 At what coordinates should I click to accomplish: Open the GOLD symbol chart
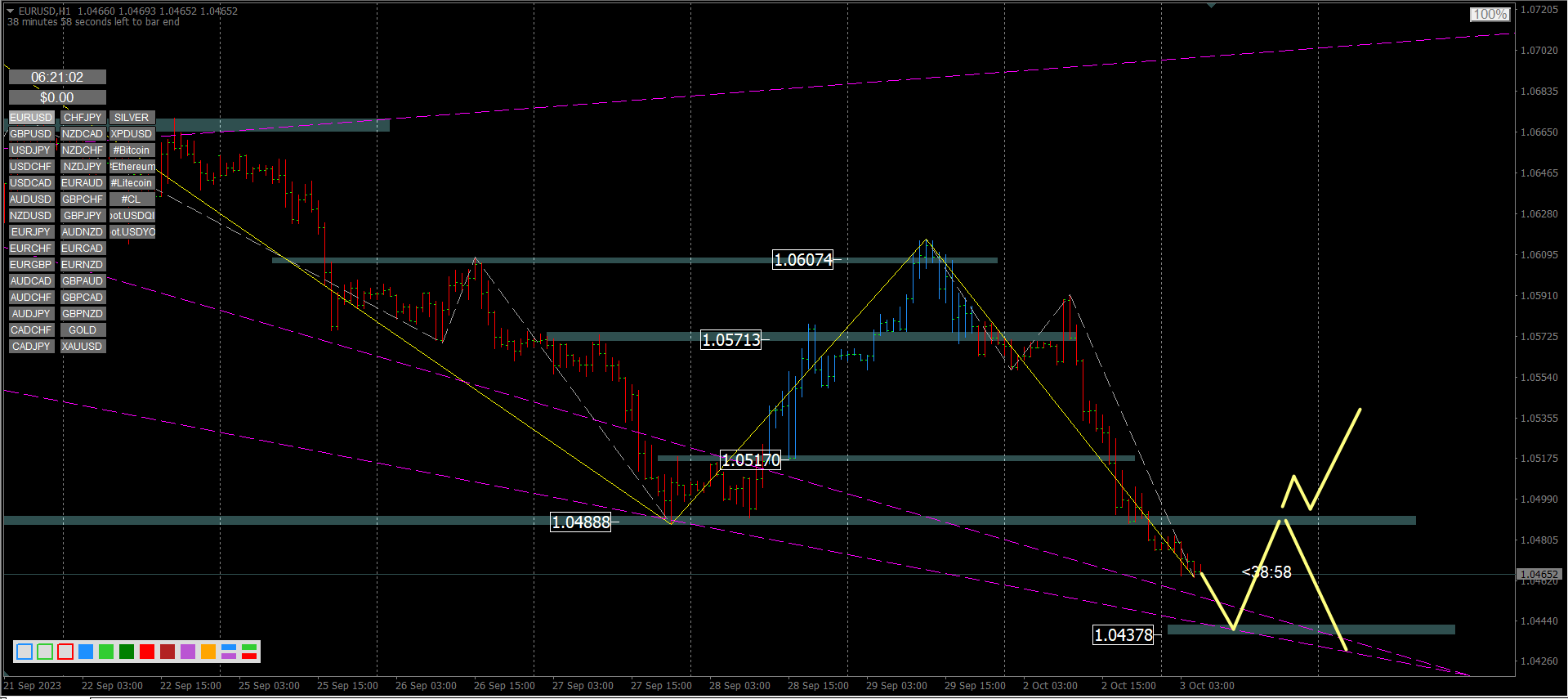tap(83, 330)
